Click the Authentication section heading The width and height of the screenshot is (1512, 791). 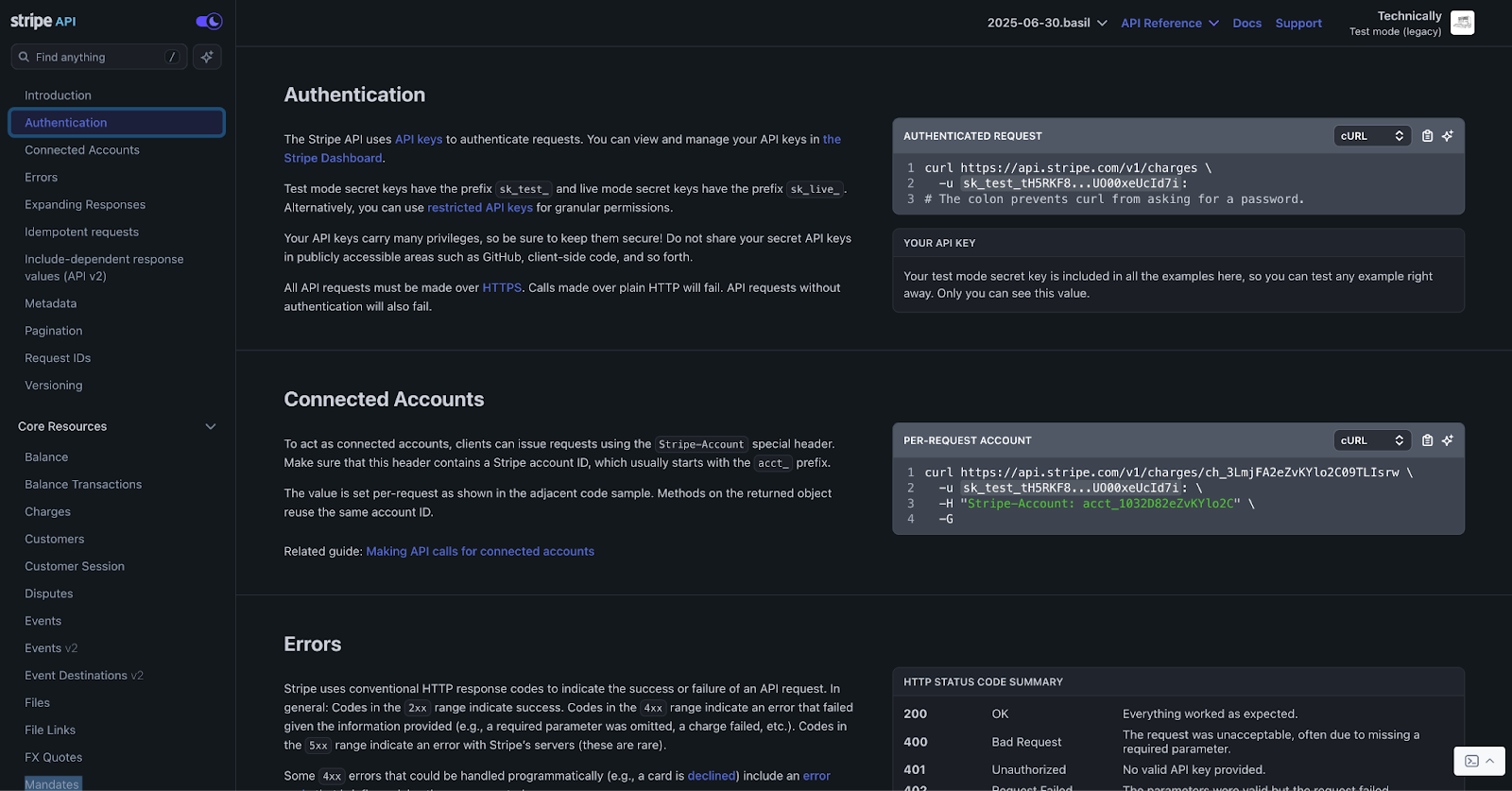click(x=354, y=95)
